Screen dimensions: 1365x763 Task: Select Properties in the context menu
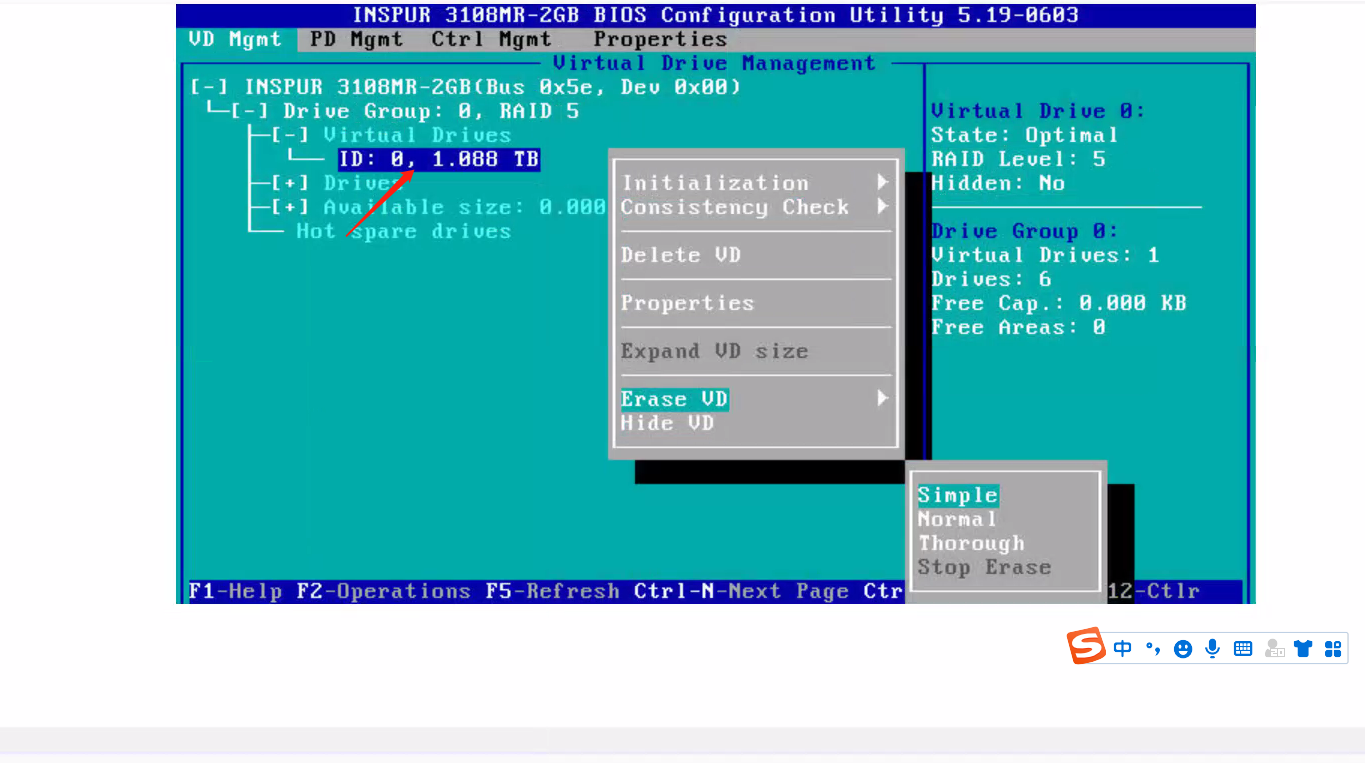click(688, 303)
